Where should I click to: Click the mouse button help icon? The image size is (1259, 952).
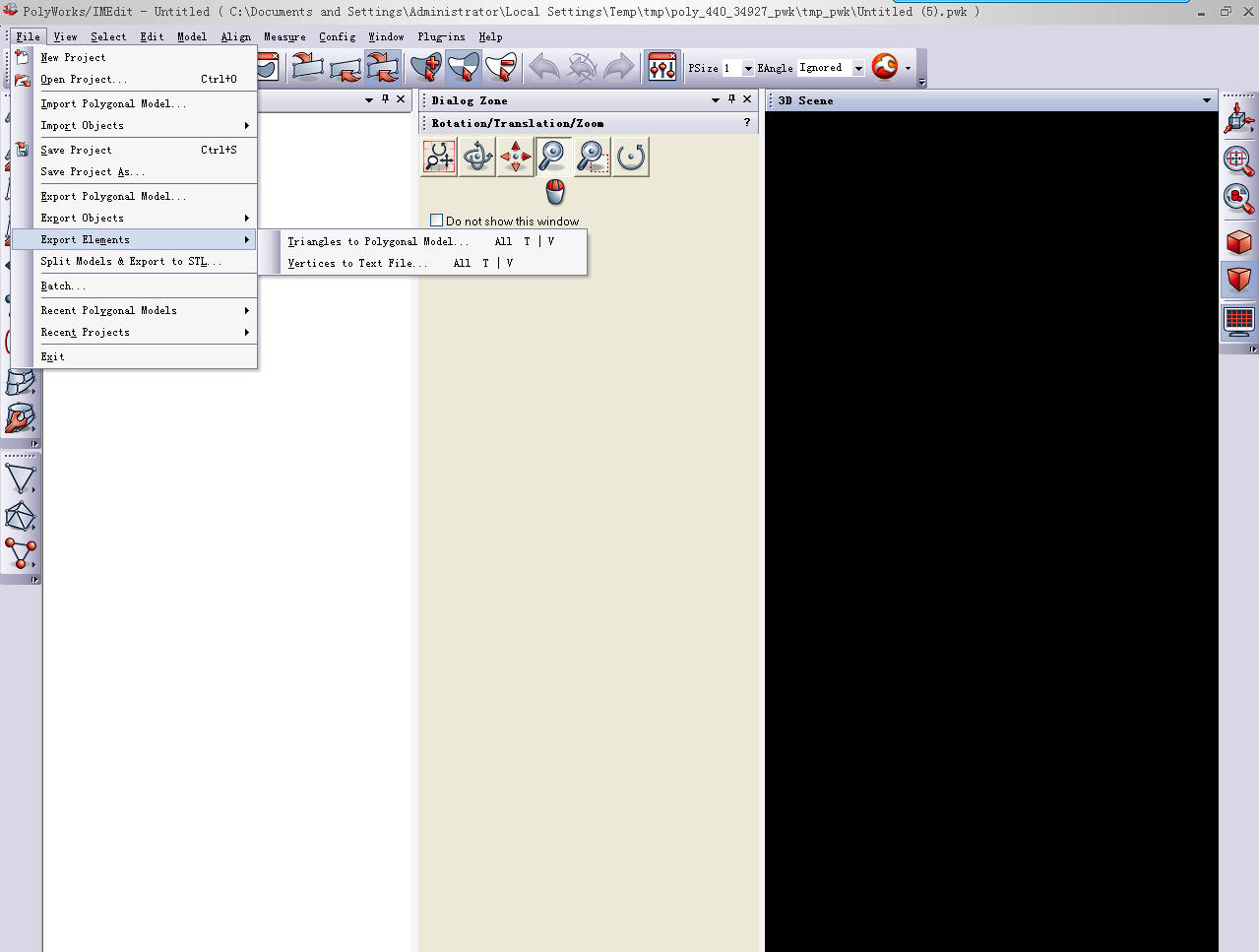point(555,191)
